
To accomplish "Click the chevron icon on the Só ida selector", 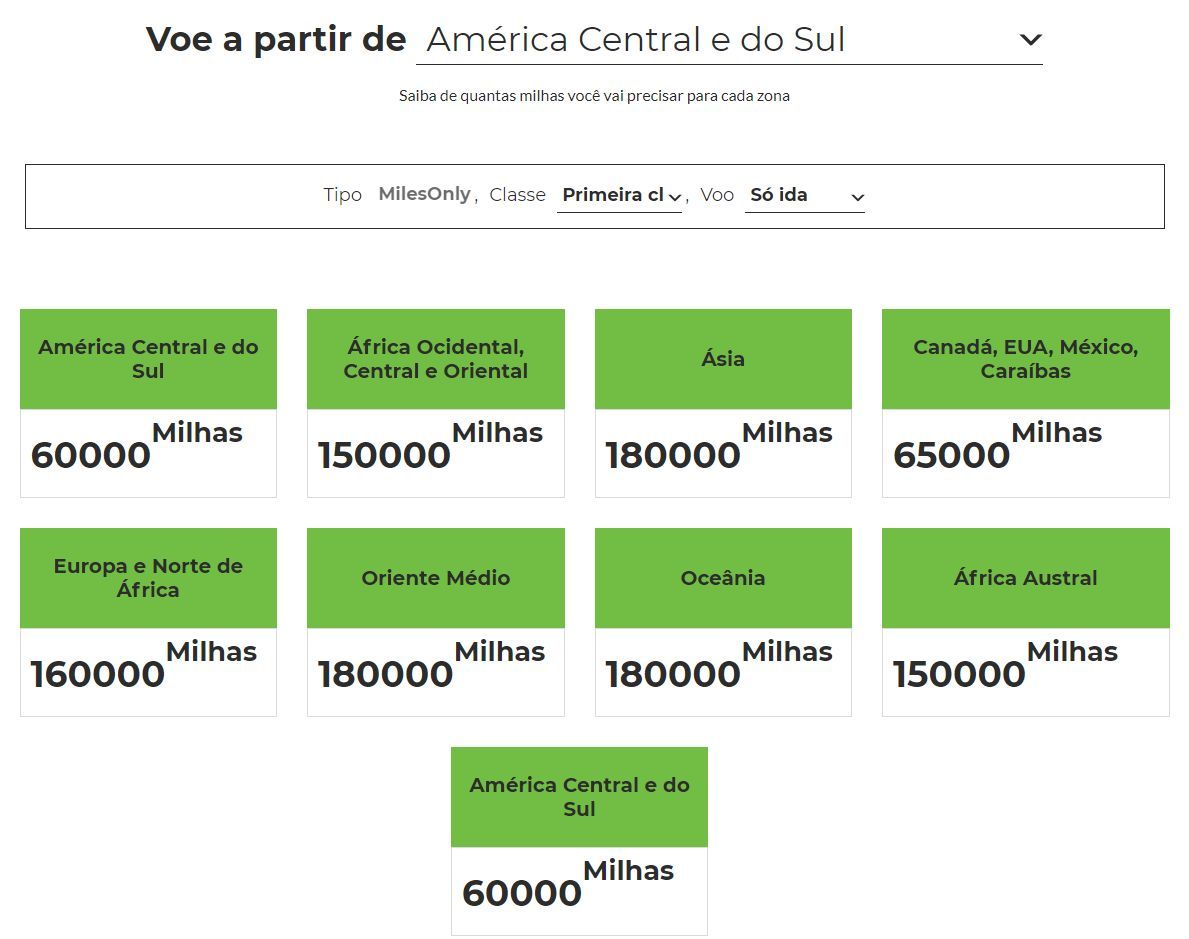I will click(858, 197).
